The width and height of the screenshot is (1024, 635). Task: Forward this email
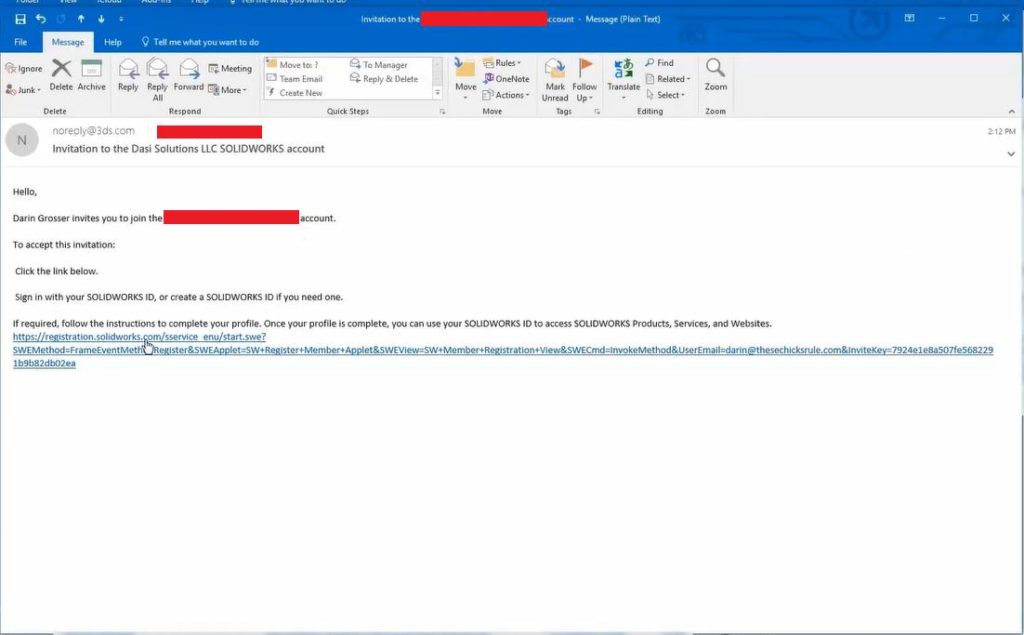[x=189, y=75]
